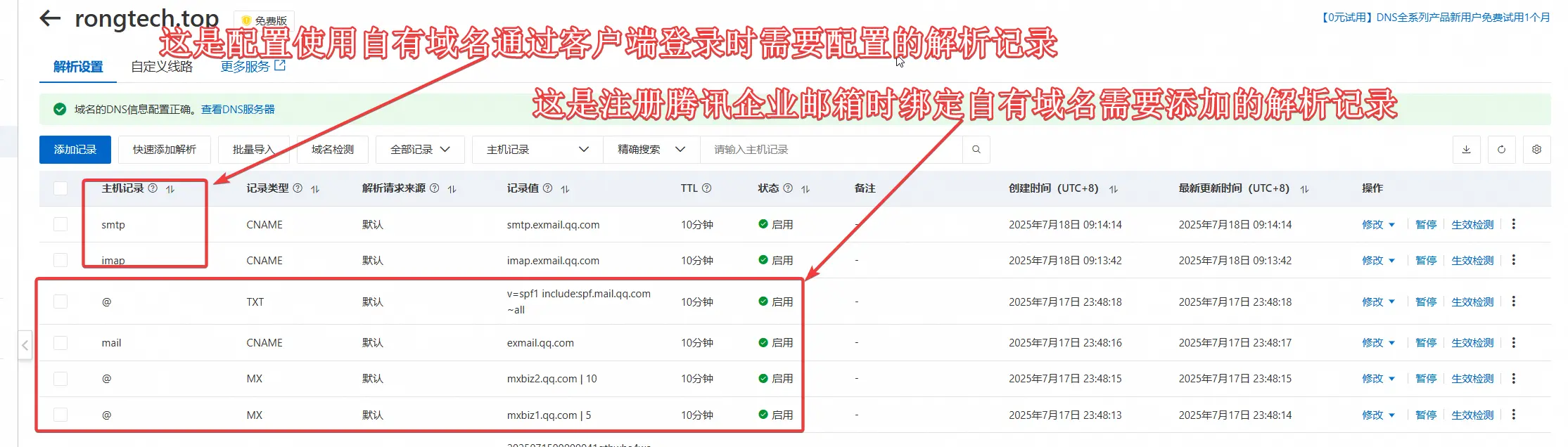This screenshot has height=447, width=1568.
Task: Expand the 精确搜索 mode dropdown
Action: coord(651,150)
